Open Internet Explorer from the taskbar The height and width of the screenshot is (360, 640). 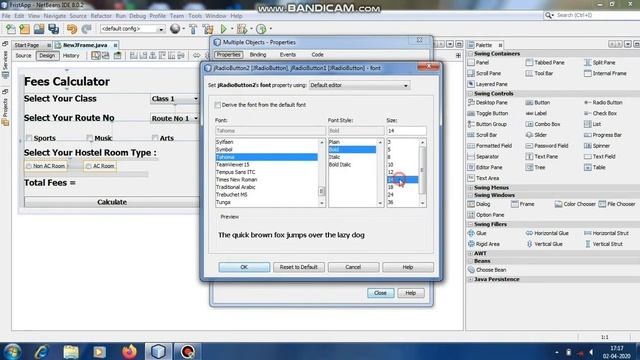click(x=41, y=351)
